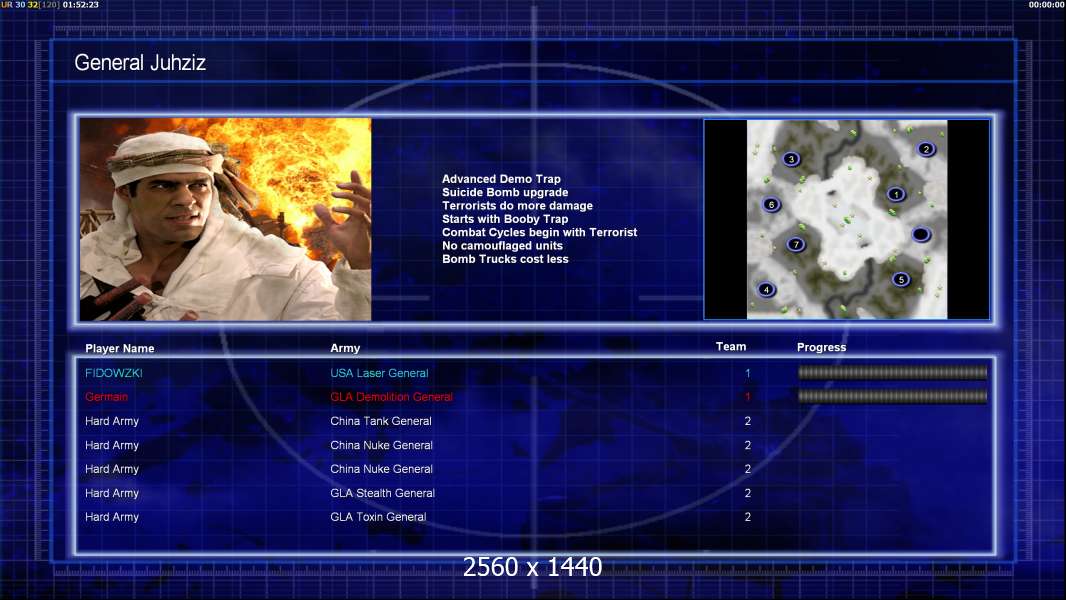Click the snowy map preview
The image size is (1066, 600).
pos(847,219)
